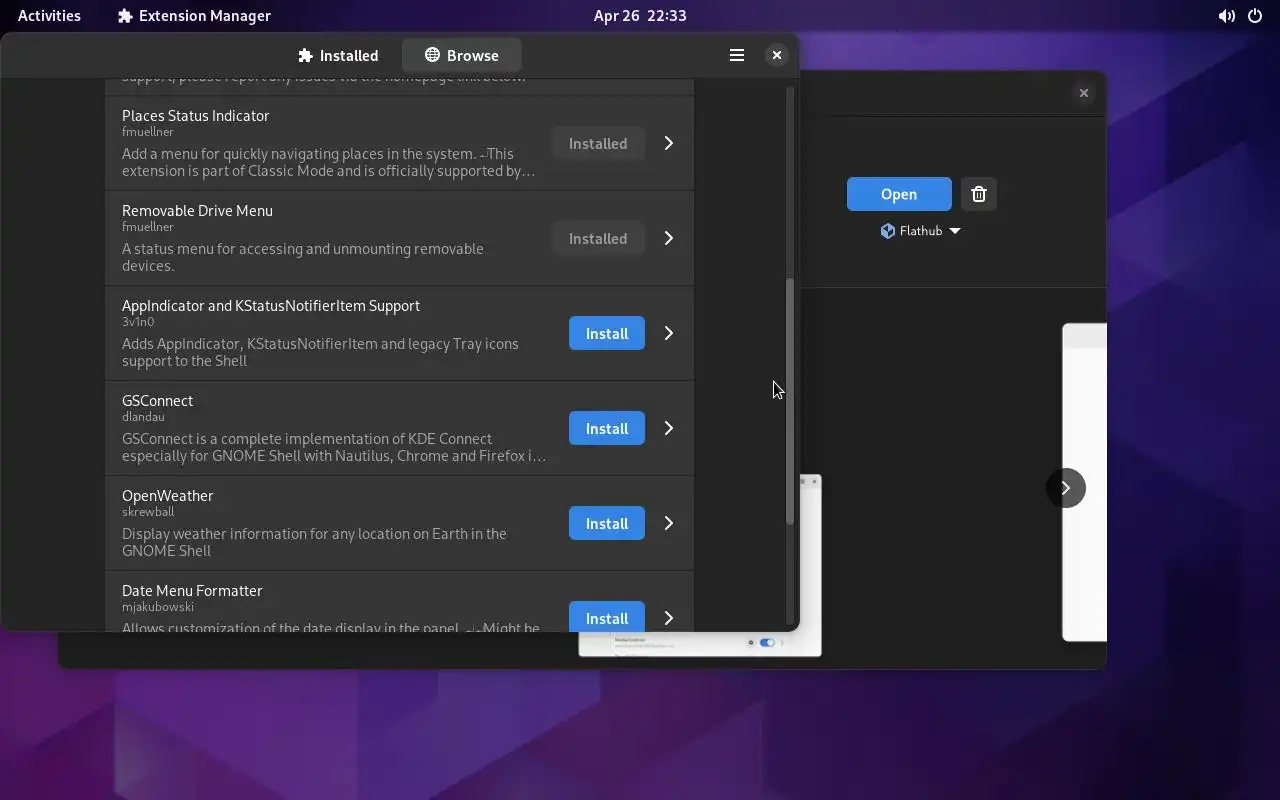Click the power icon in top bar
This screenshot has width=1280, height=800.
click(1255, 16)
